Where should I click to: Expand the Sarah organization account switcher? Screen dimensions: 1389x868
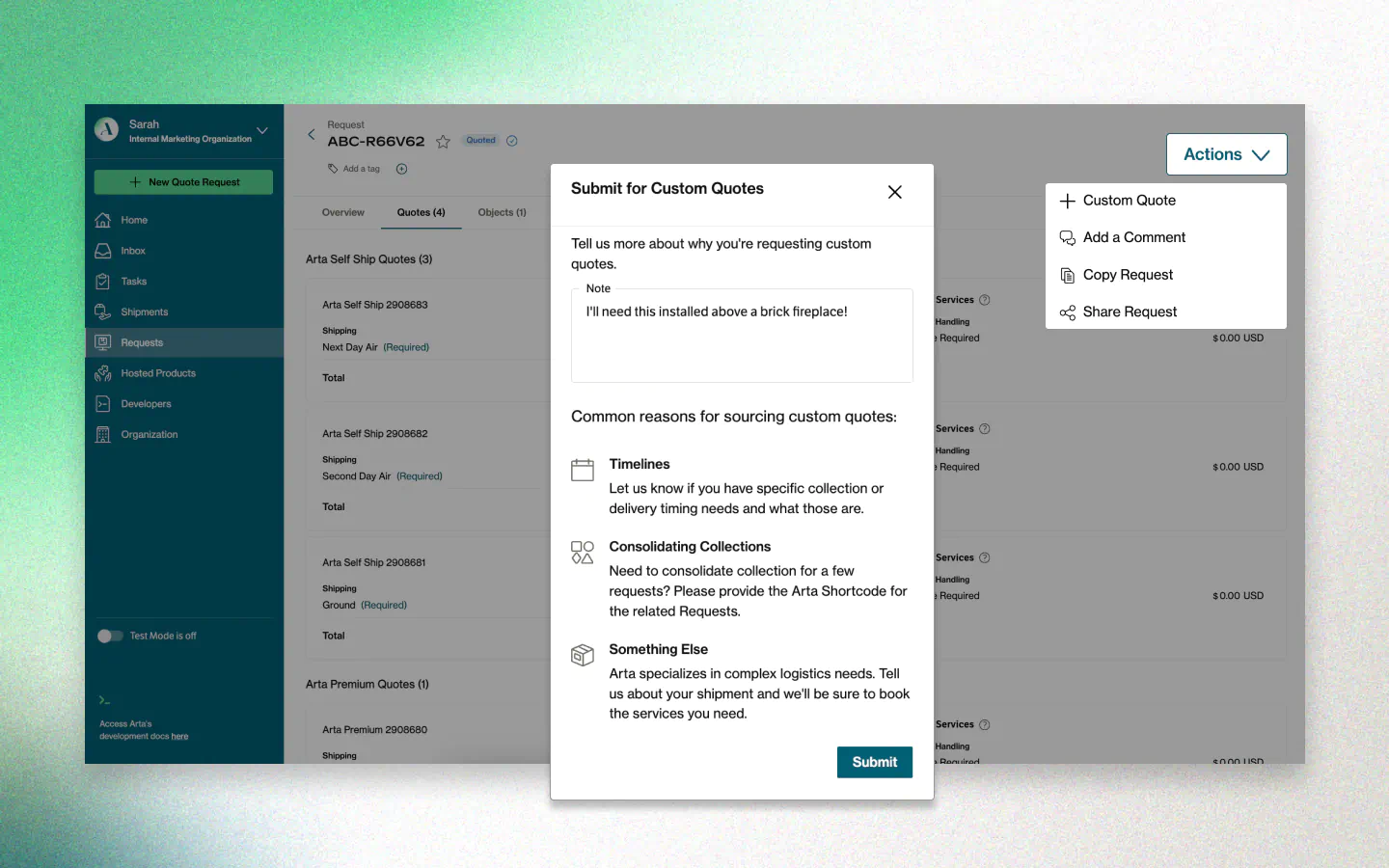pyautogui.click(x=261, y=131)
